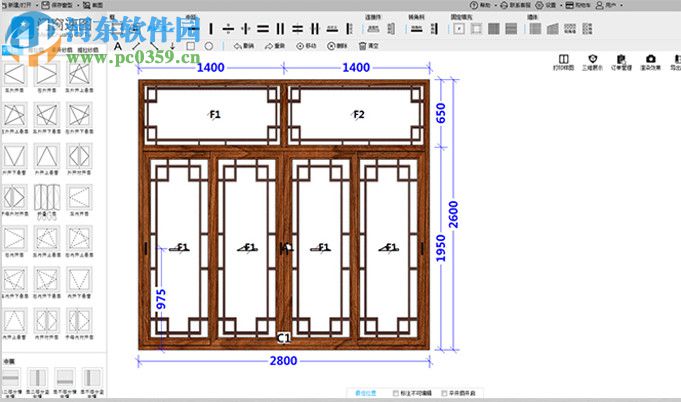Choose the first mullion split template at the bottom
The height and width of the screenshot is (402, 681).
[11, 378]
